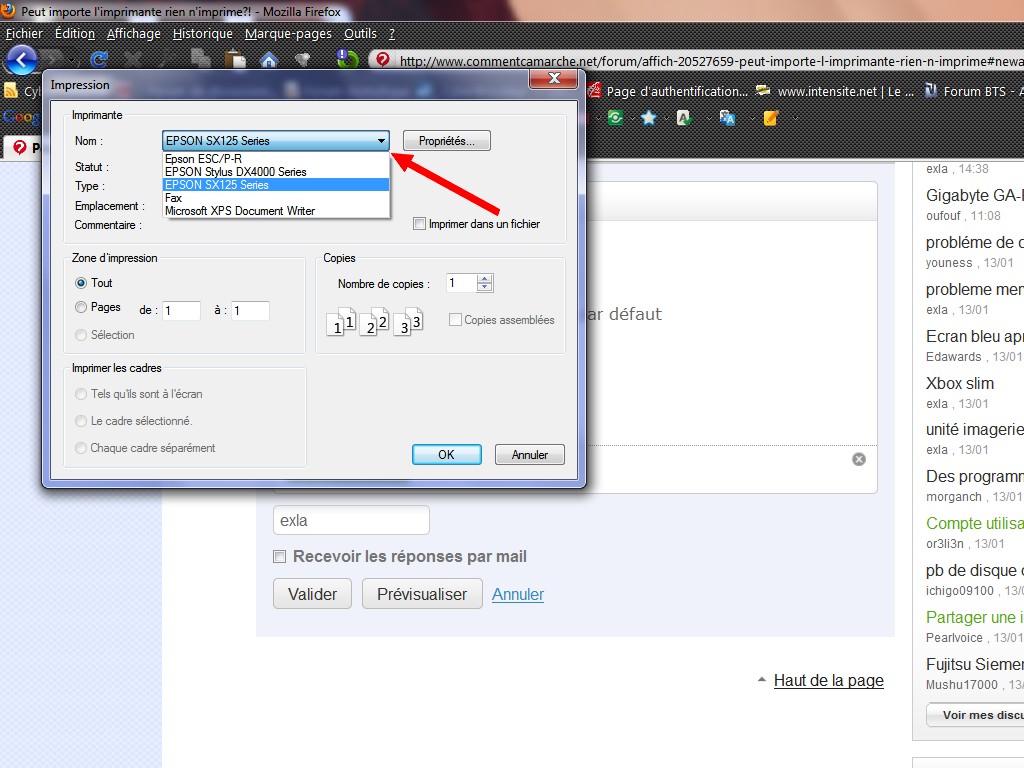Check Recevoir les réponses par mail
The width and height of the screenshot is (1024, 768).
click(x=281, y=557)
